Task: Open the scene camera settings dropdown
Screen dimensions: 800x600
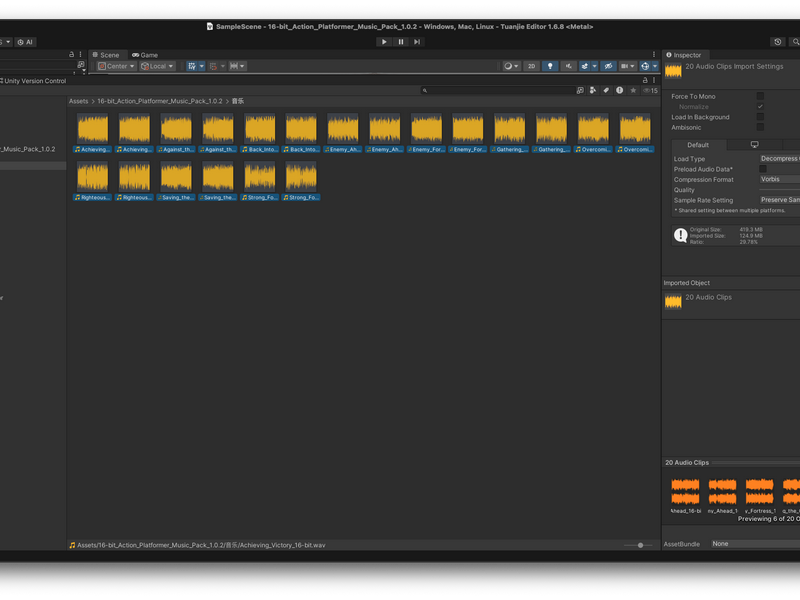Action: click(x=627, y=66)
